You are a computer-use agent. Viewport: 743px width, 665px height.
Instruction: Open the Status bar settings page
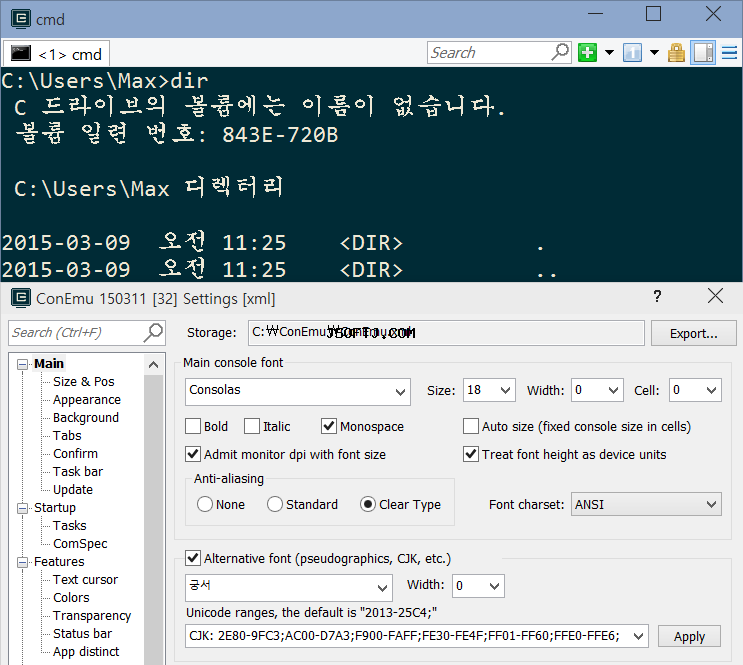(82, 634)
